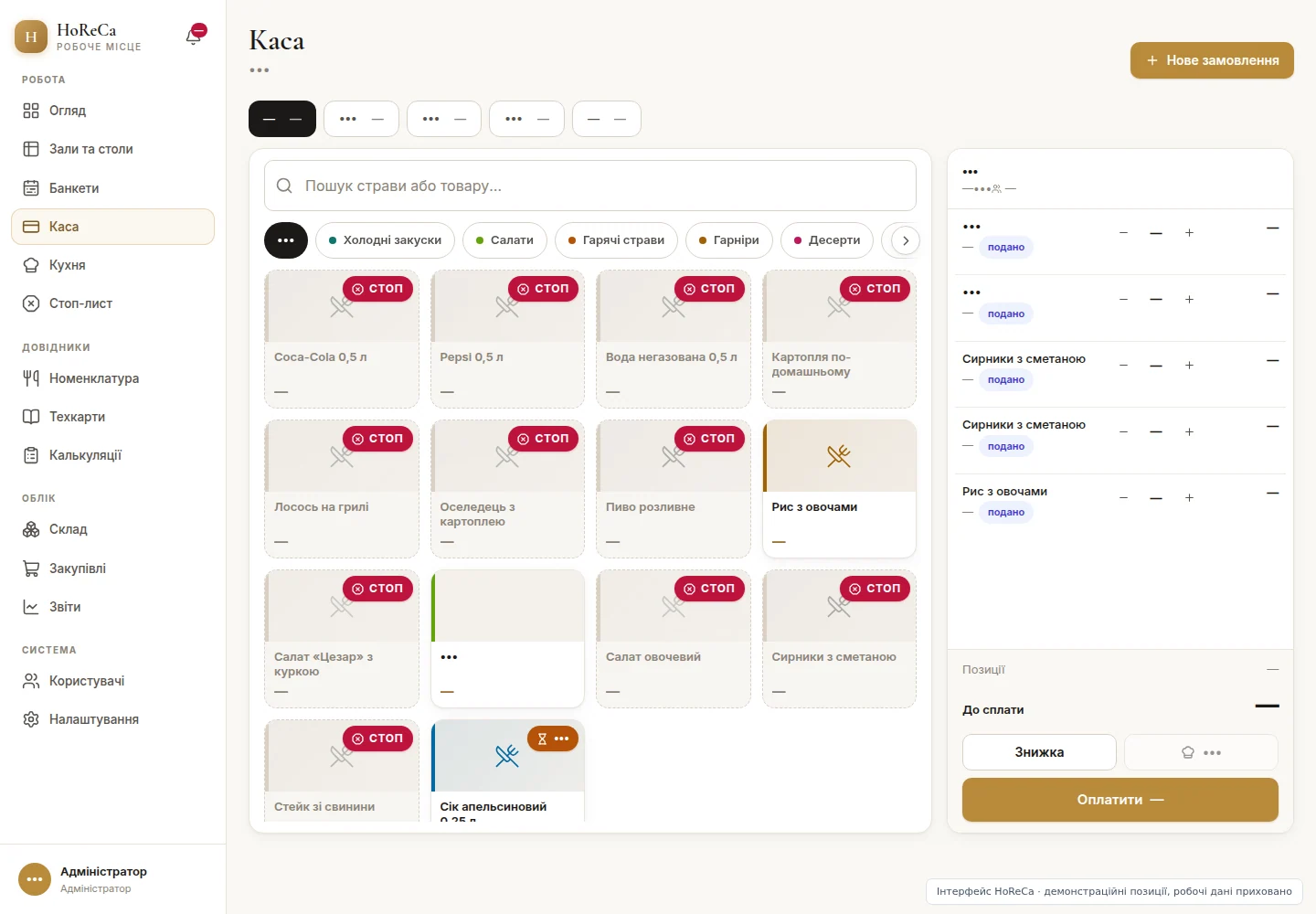Open Звіти via the chart icon
This screenshot has width=1316, height=914.
tap(31, 607)
